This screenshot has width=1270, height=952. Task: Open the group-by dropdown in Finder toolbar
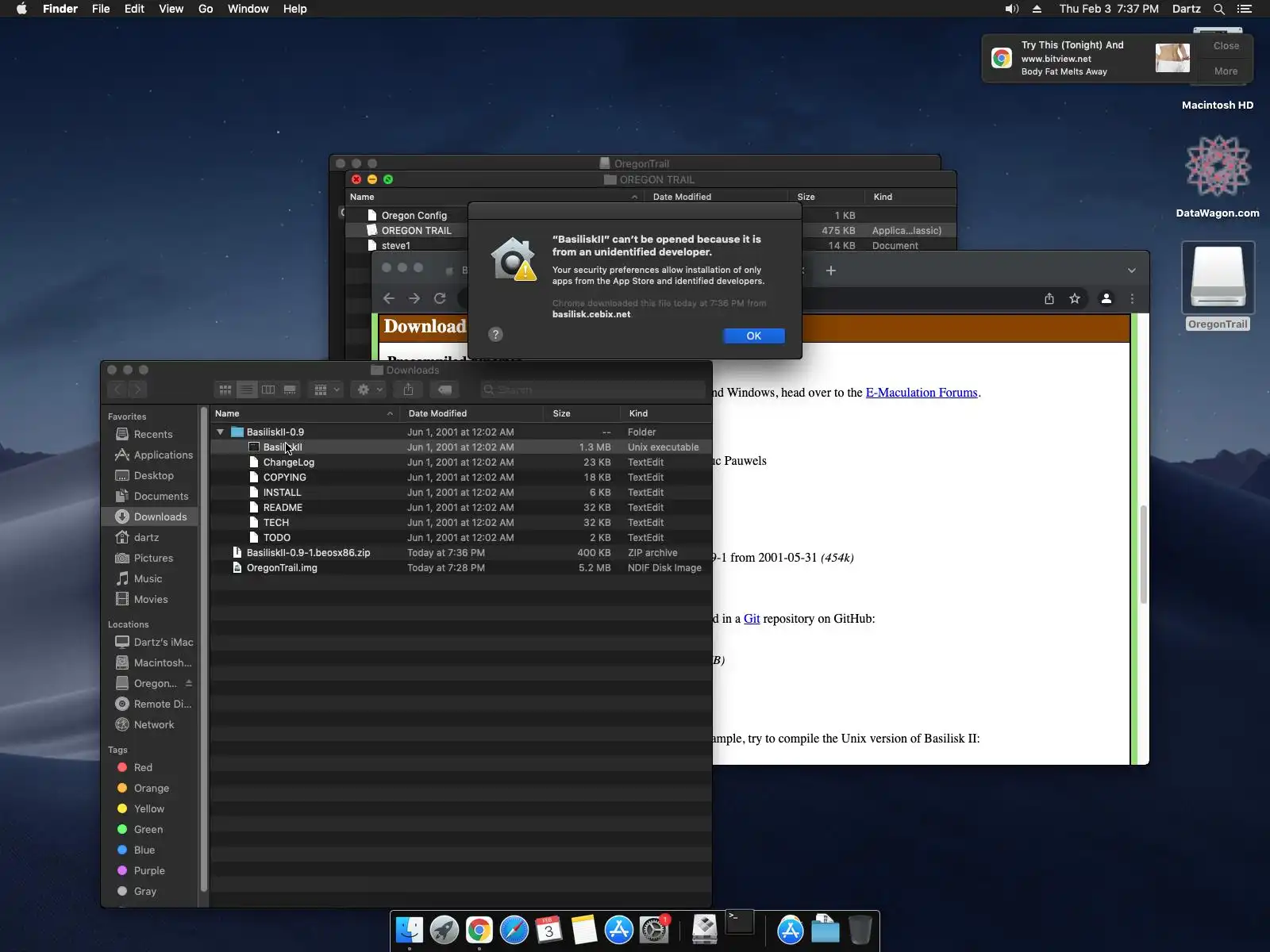[x=325, y=390]
